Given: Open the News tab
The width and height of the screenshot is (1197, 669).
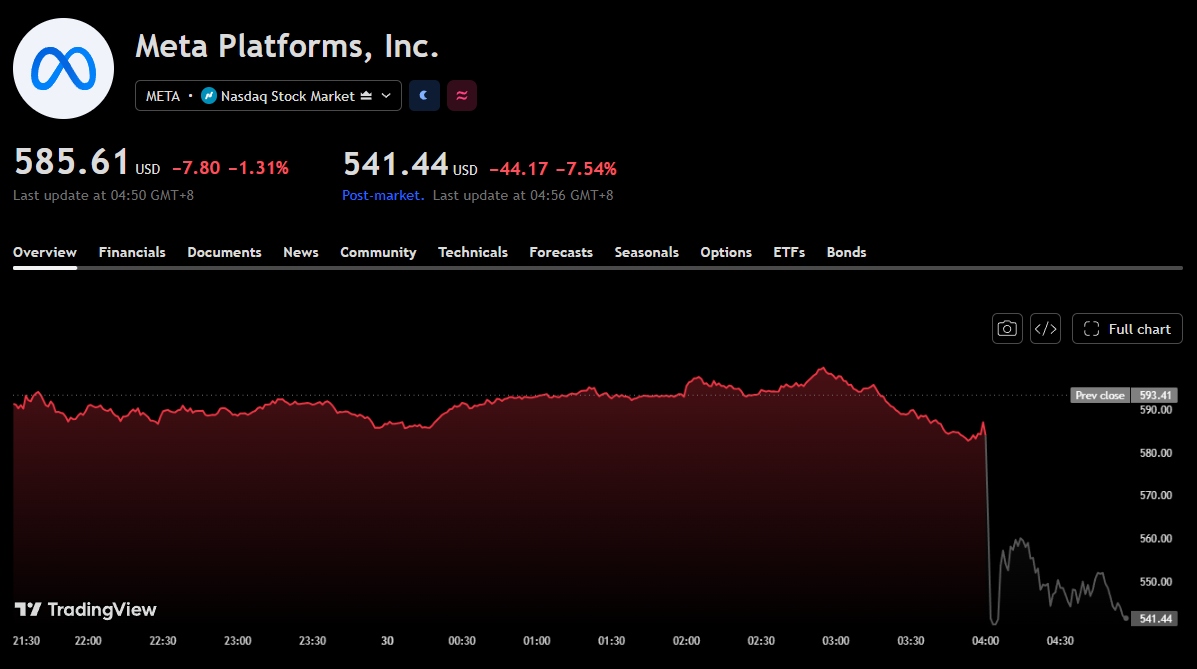Looking at the screenshot, I should coord(301,252).
